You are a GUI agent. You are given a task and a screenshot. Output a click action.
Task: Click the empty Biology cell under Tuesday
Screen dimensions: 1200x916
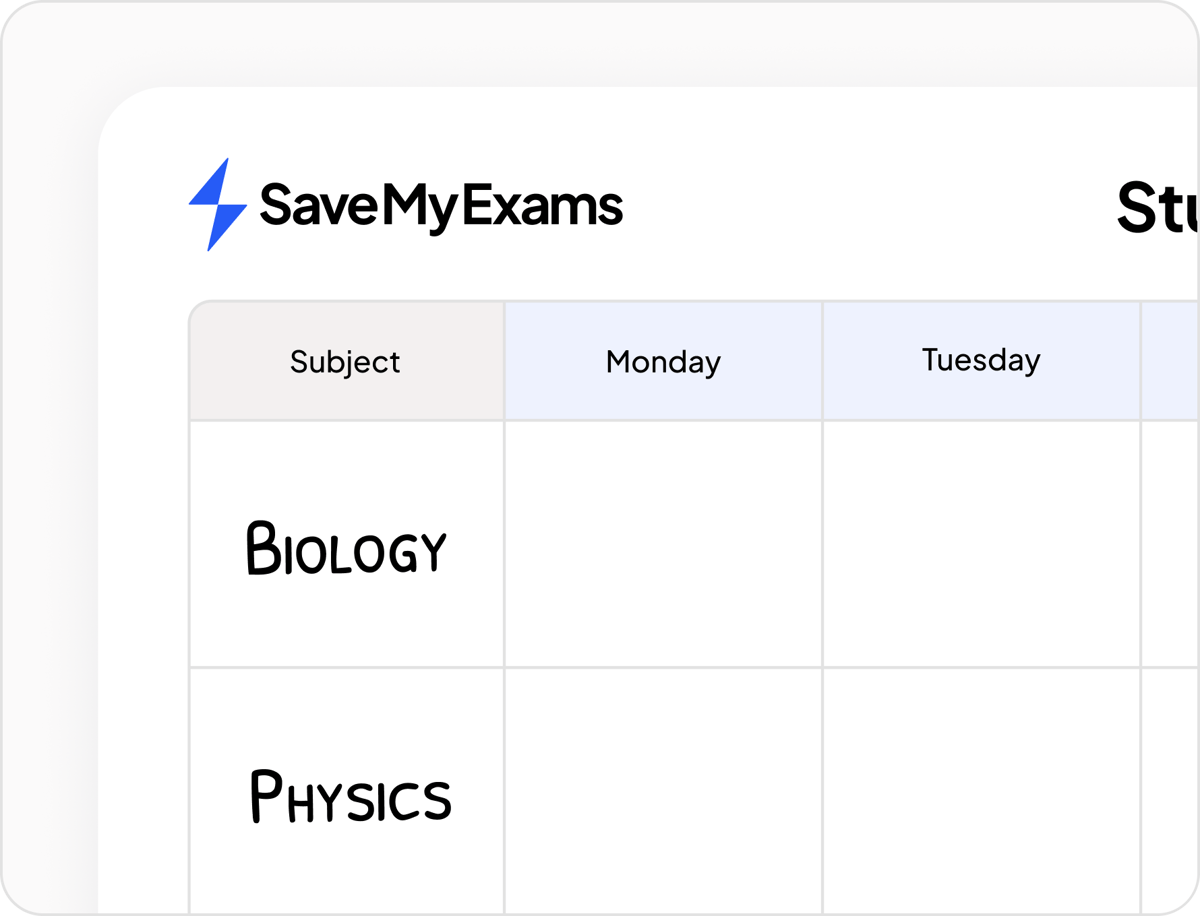click(x=981, y=544)
